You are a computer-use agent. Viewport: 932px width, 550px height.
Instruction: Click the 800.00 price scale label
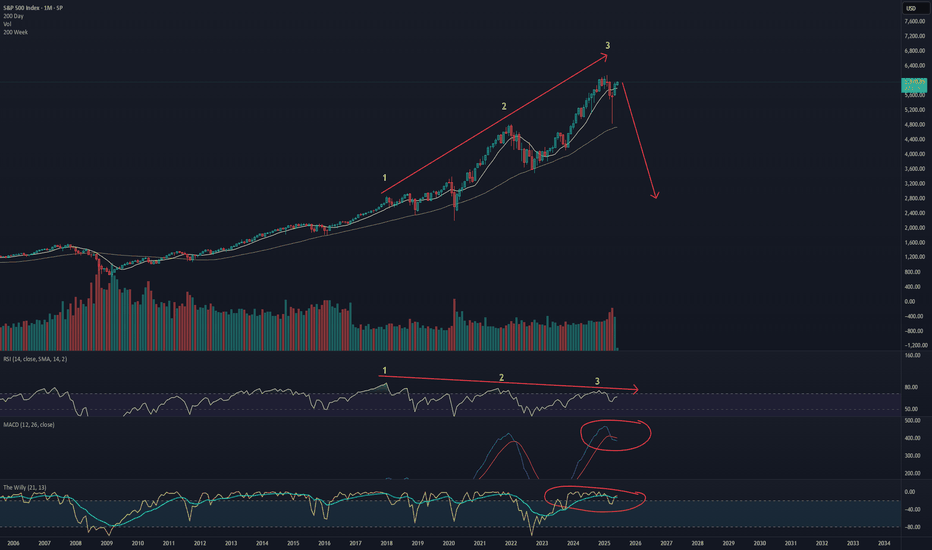tap(913, 272)
